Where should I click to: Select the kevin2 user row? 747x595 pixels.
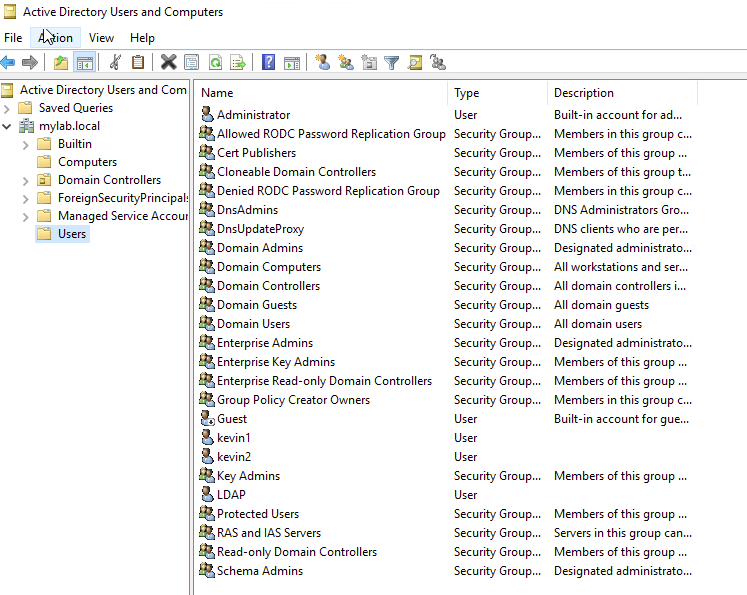click(233, 456)
